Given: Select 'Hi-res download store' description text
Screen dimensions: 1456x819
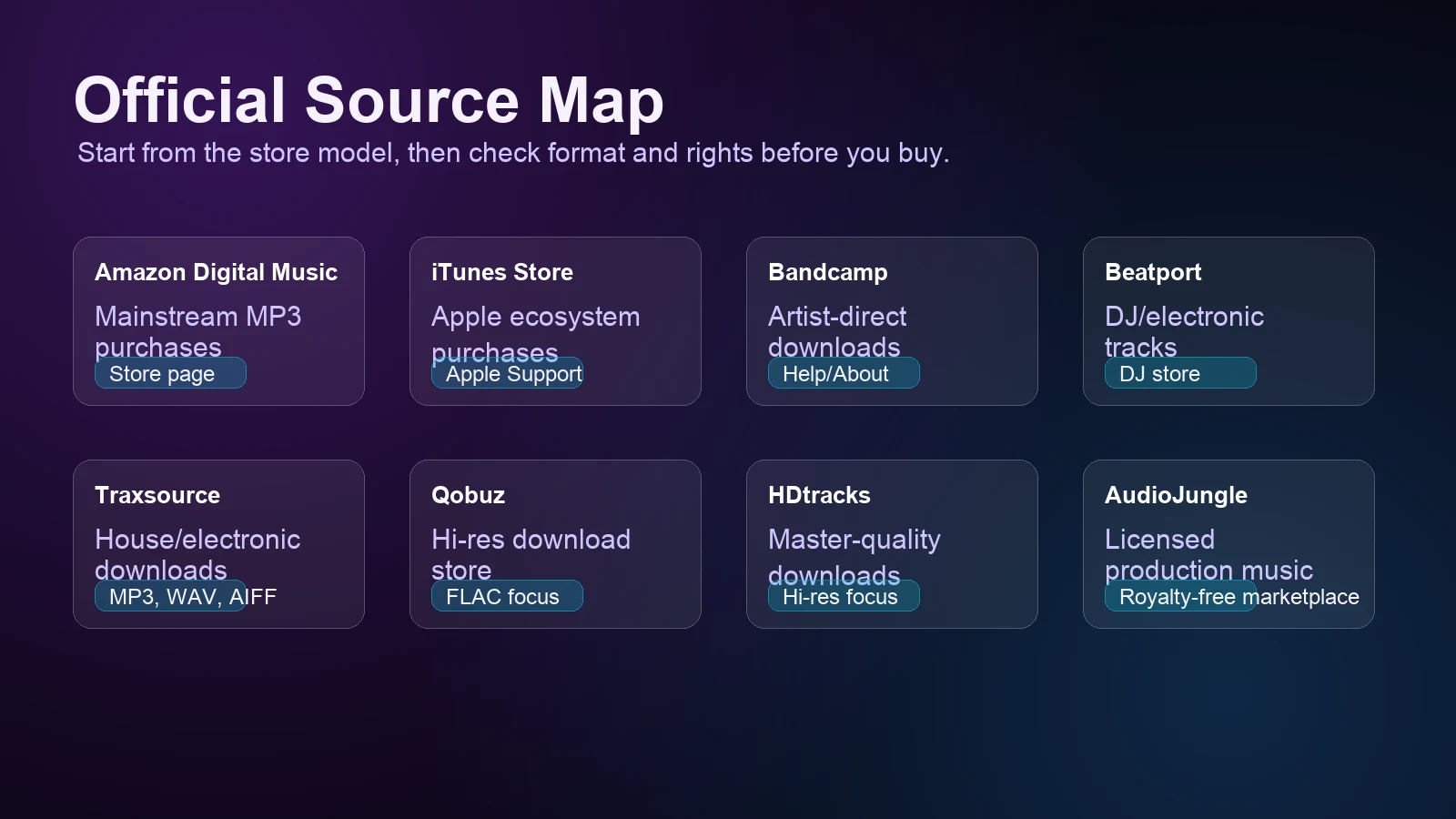Looking at the screenshot, I should pyautogui.click(x=531, y=554).
